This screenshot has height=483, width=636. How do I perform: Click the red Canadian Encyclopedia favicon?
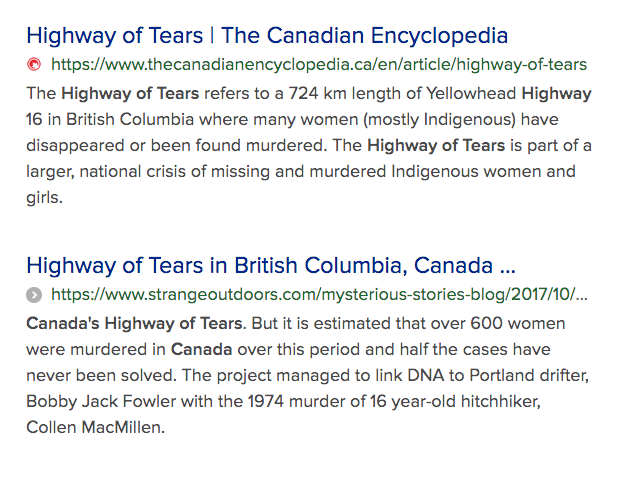[x=34, y=64]
